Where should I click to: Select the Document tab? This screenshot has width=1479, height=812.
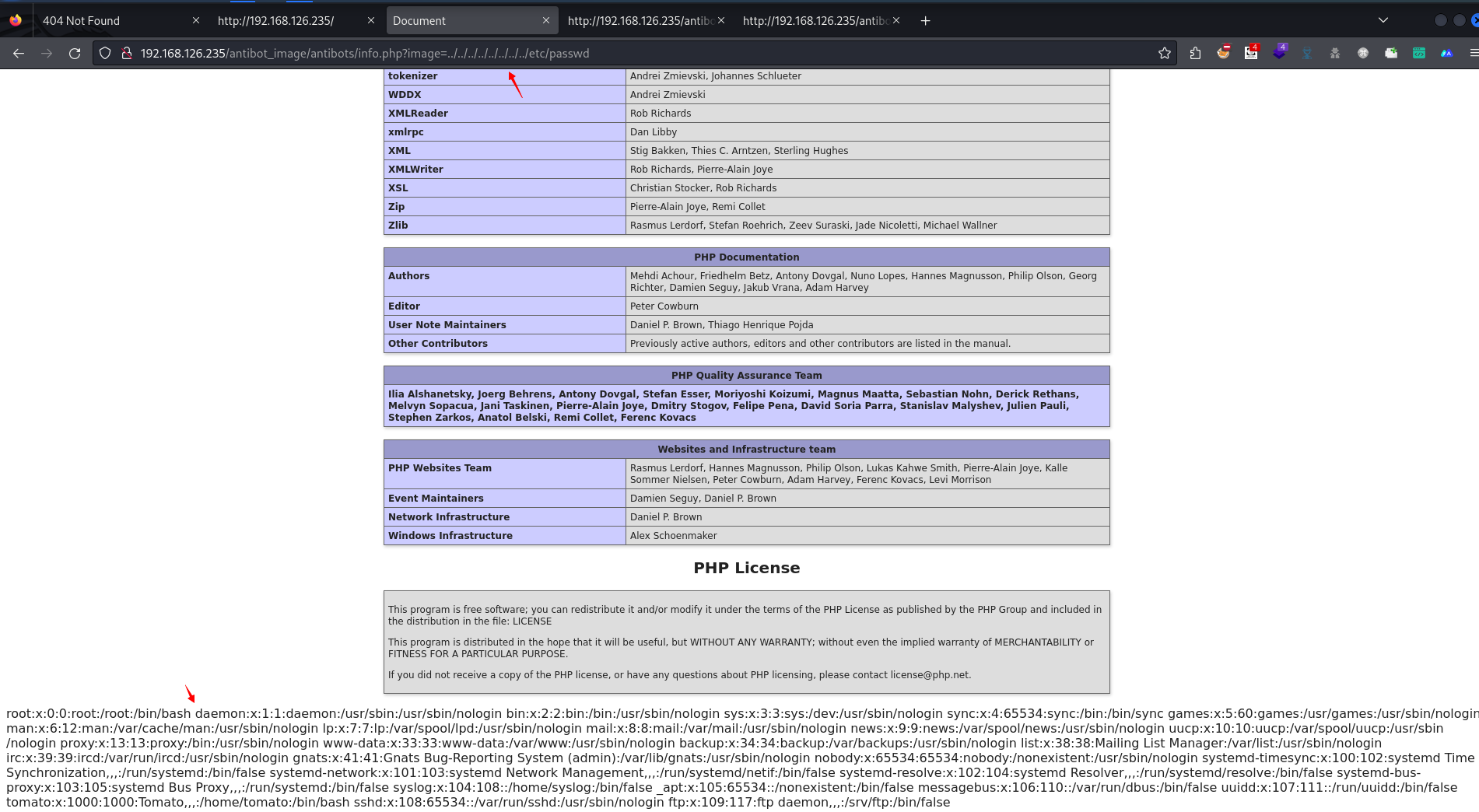point(471,21)
